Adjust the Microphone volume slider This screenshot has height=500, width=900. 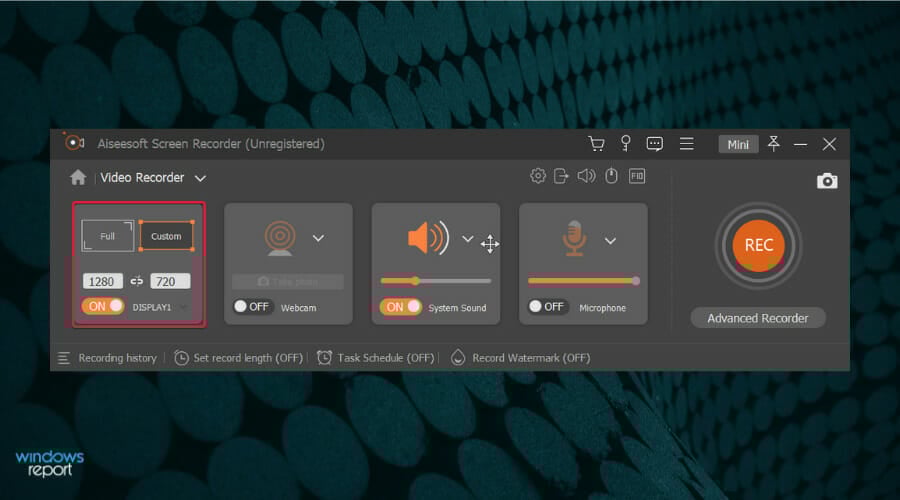[x=583, y=281]
